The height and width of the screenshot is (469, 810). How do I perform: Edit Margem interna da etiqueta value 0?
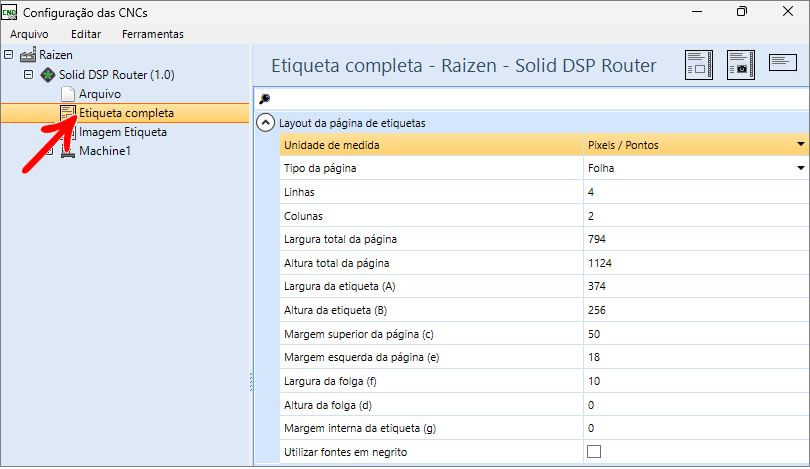695,428
